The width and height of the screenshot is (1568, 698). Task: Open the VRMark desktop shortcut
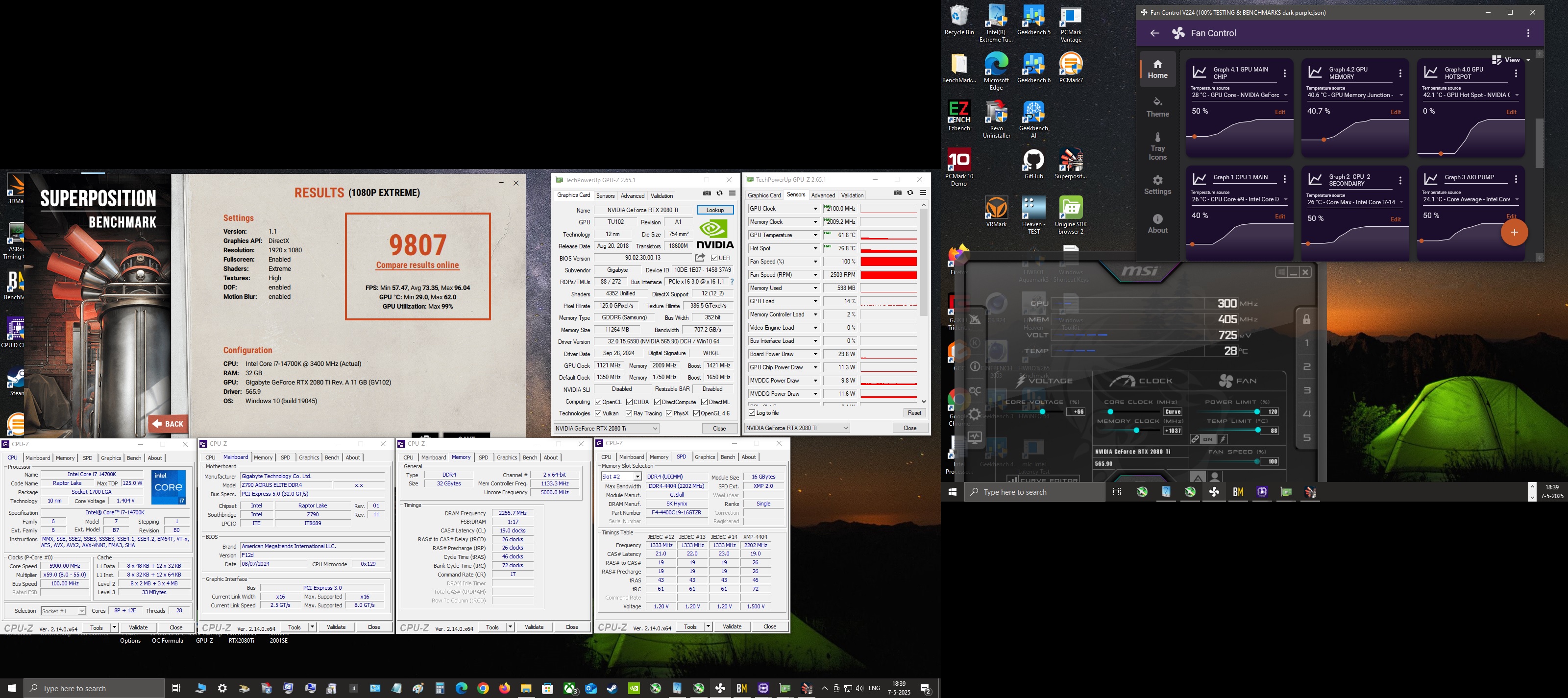pyautogui.click(x=997, y=212)
